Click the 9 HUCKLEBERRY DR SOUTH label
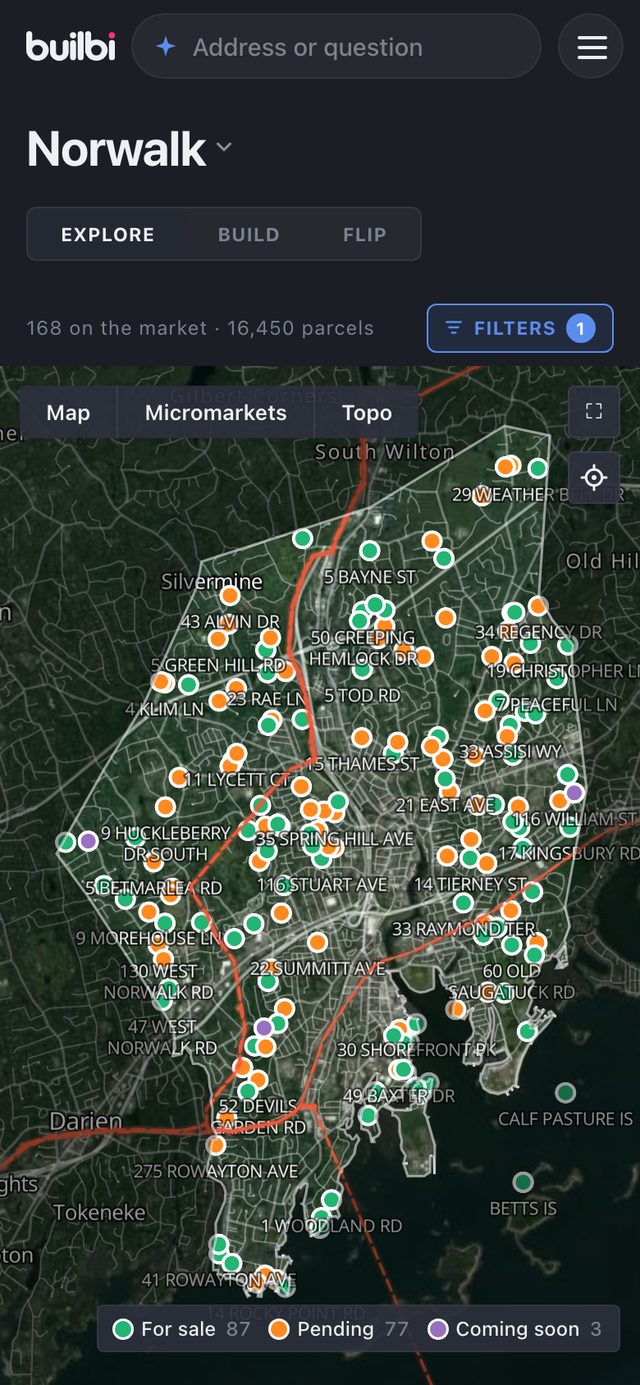Image resolution: width=640 pixels, height=1385 pixels. pyautogui.click(x=166, y=844)
